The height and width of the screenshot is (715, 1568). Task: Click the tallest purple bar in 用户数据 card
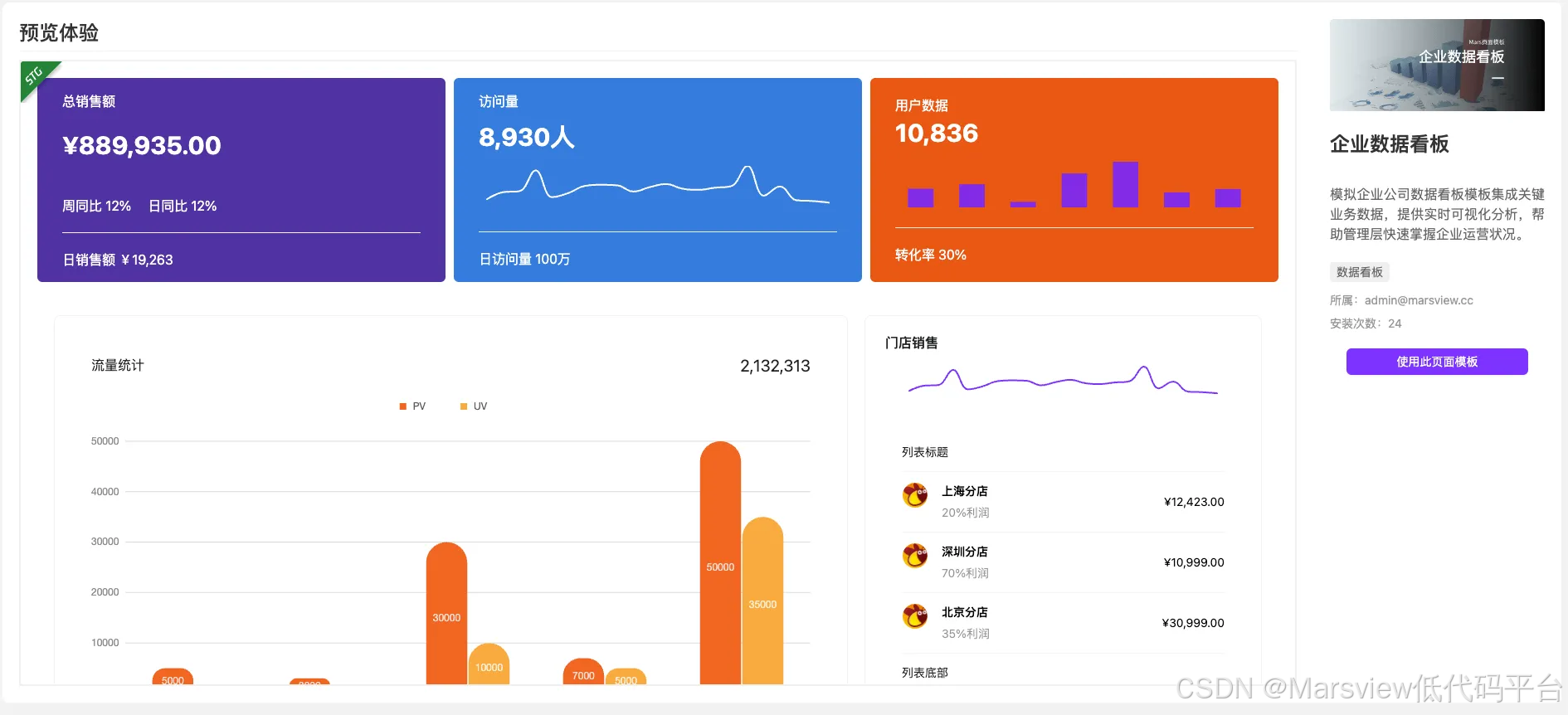tap(1125, 184)
